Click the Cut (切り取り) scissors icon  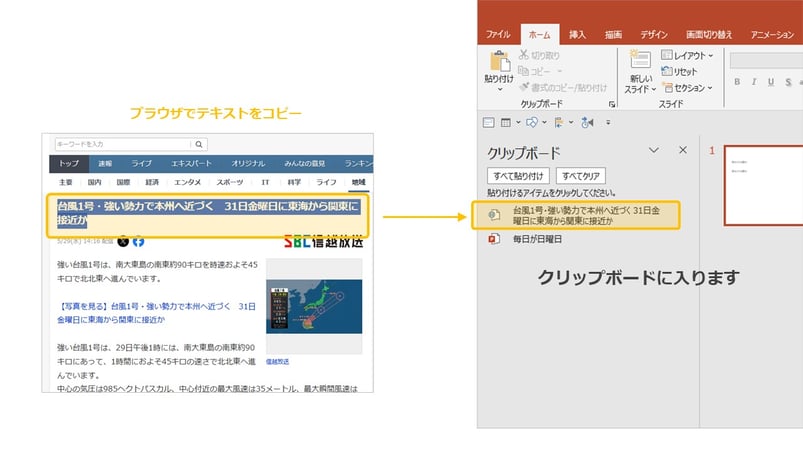[523, 55]
